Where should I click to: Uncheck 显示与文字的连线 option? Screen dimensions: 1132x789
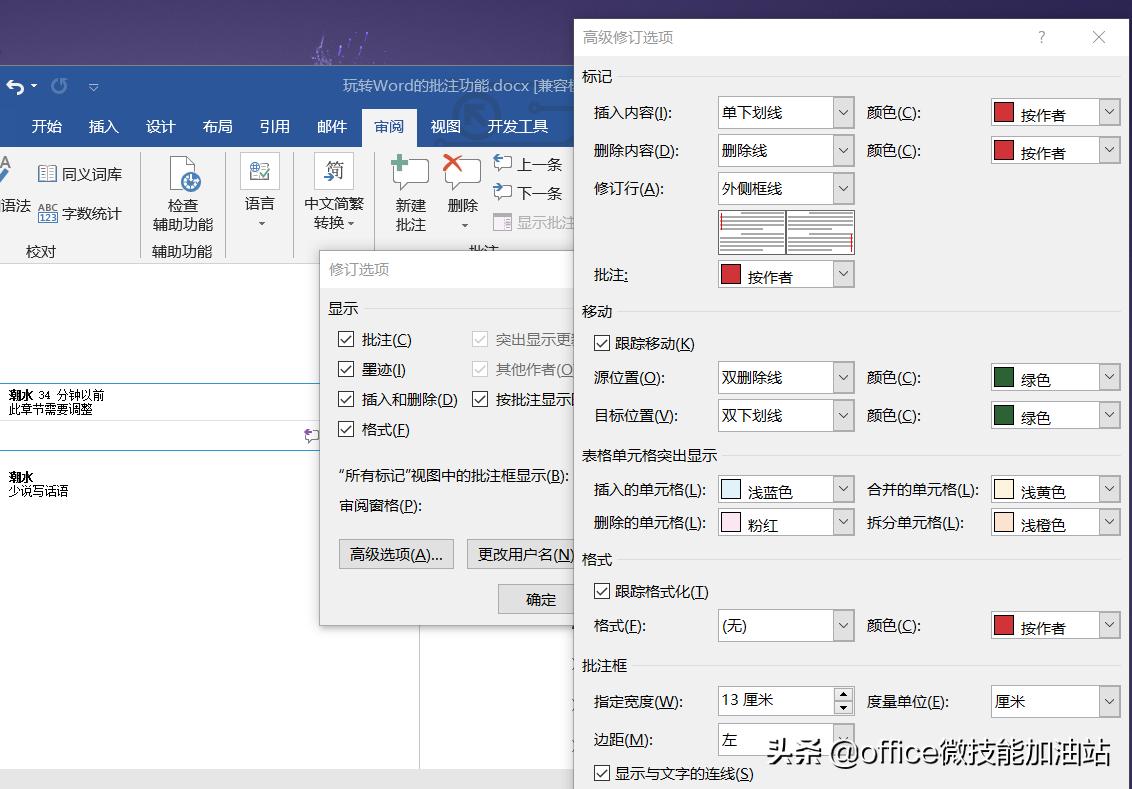tap(601, 772)
